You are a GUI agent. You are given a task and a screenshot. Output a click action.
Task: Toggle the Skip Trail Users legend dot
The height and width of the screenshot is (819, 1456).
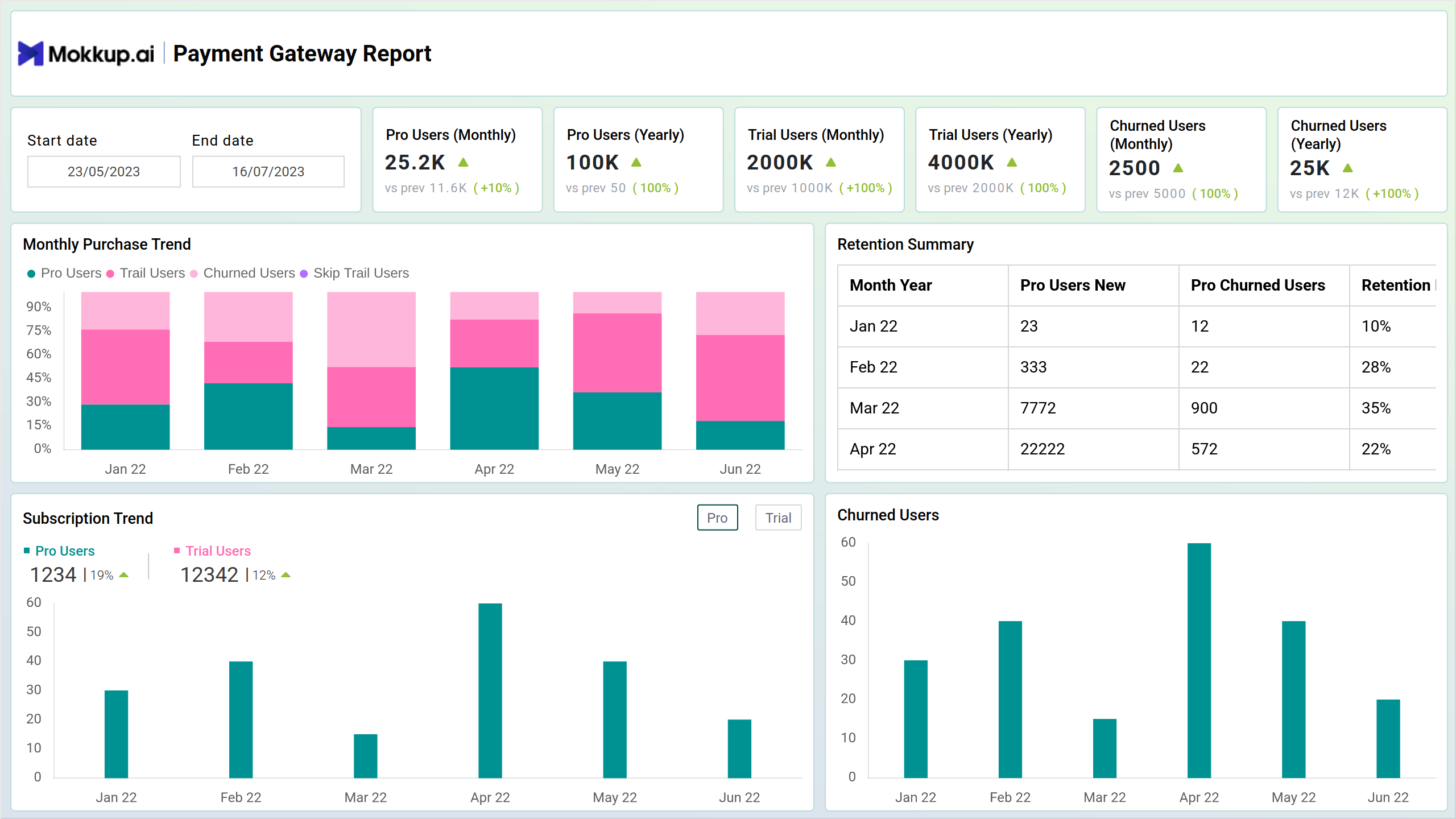pyautogui.click(x=304, y=274)
